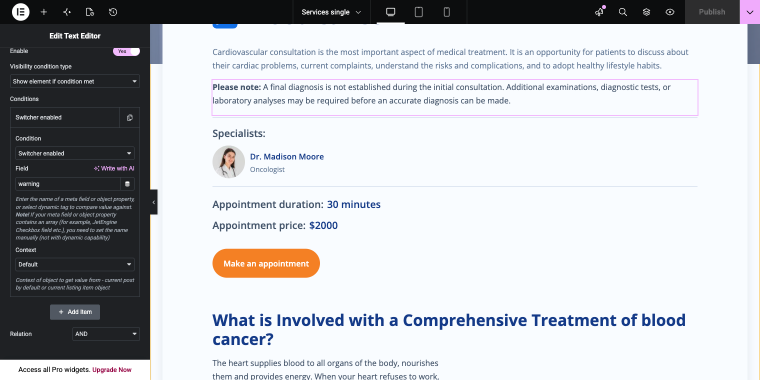Viewport: 760px width, 380px height.
Task: Open the Elementor logo menu
Action: [20, 12]
